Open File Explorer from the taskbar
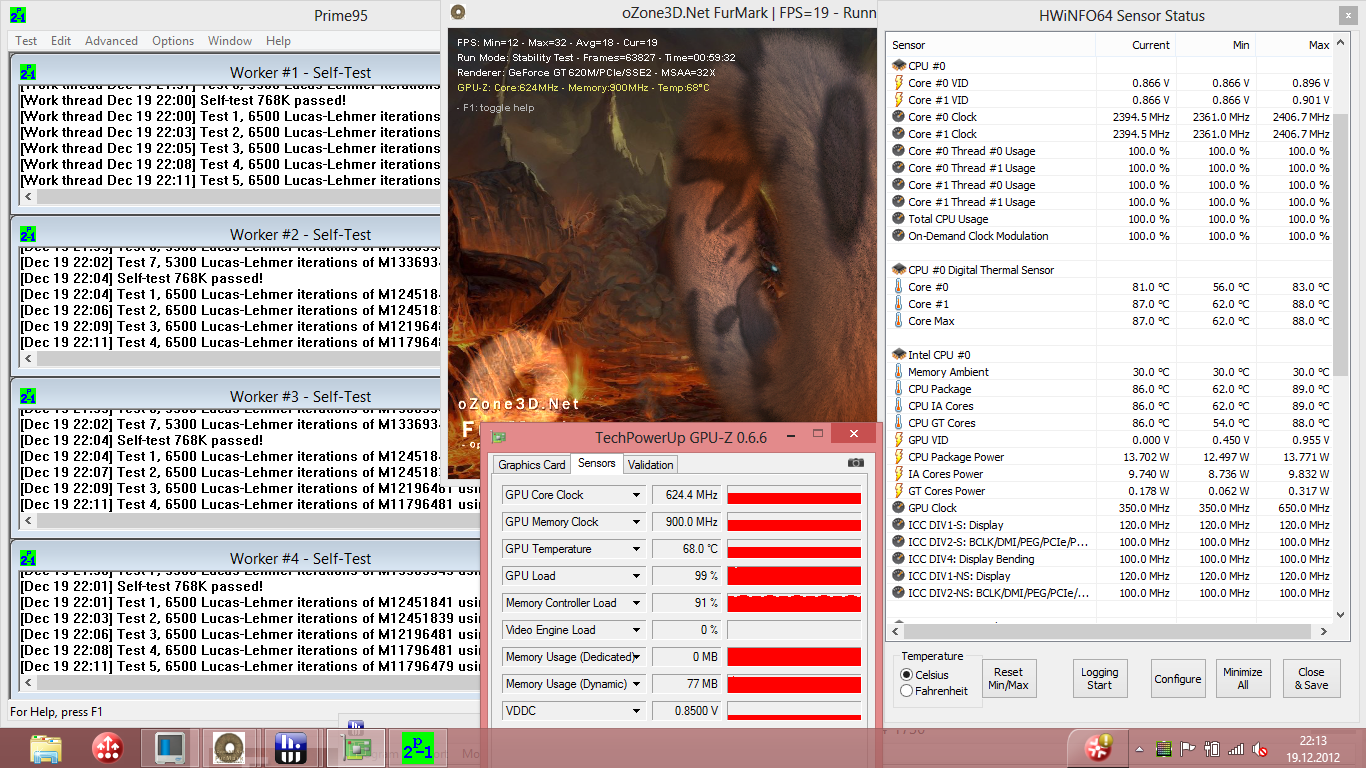The width and height of the screenshot is (1366, 768). (46, 748)
